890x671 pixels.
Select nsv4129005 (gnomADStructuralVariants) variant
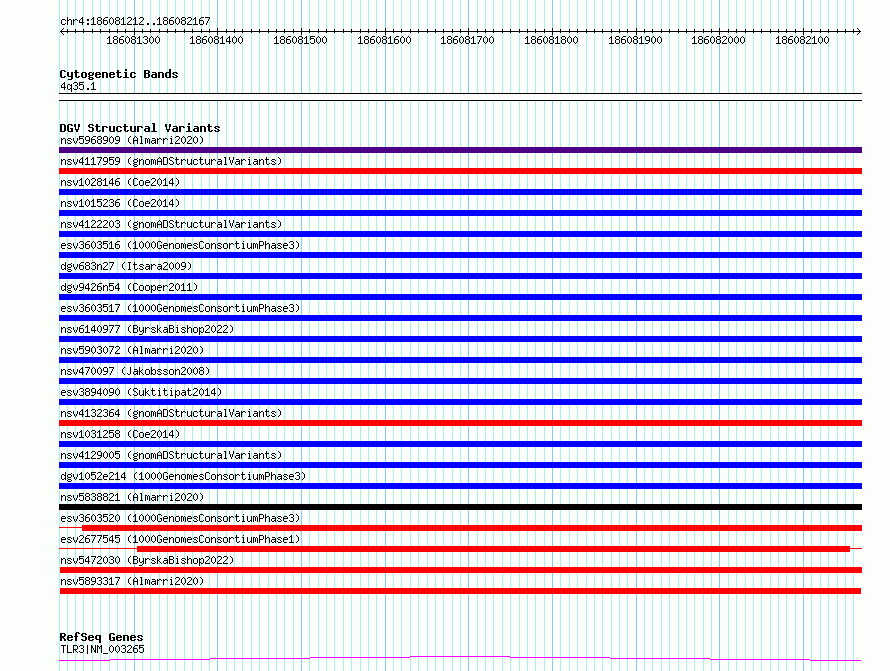pyautogui.click(x=171, y=455)
